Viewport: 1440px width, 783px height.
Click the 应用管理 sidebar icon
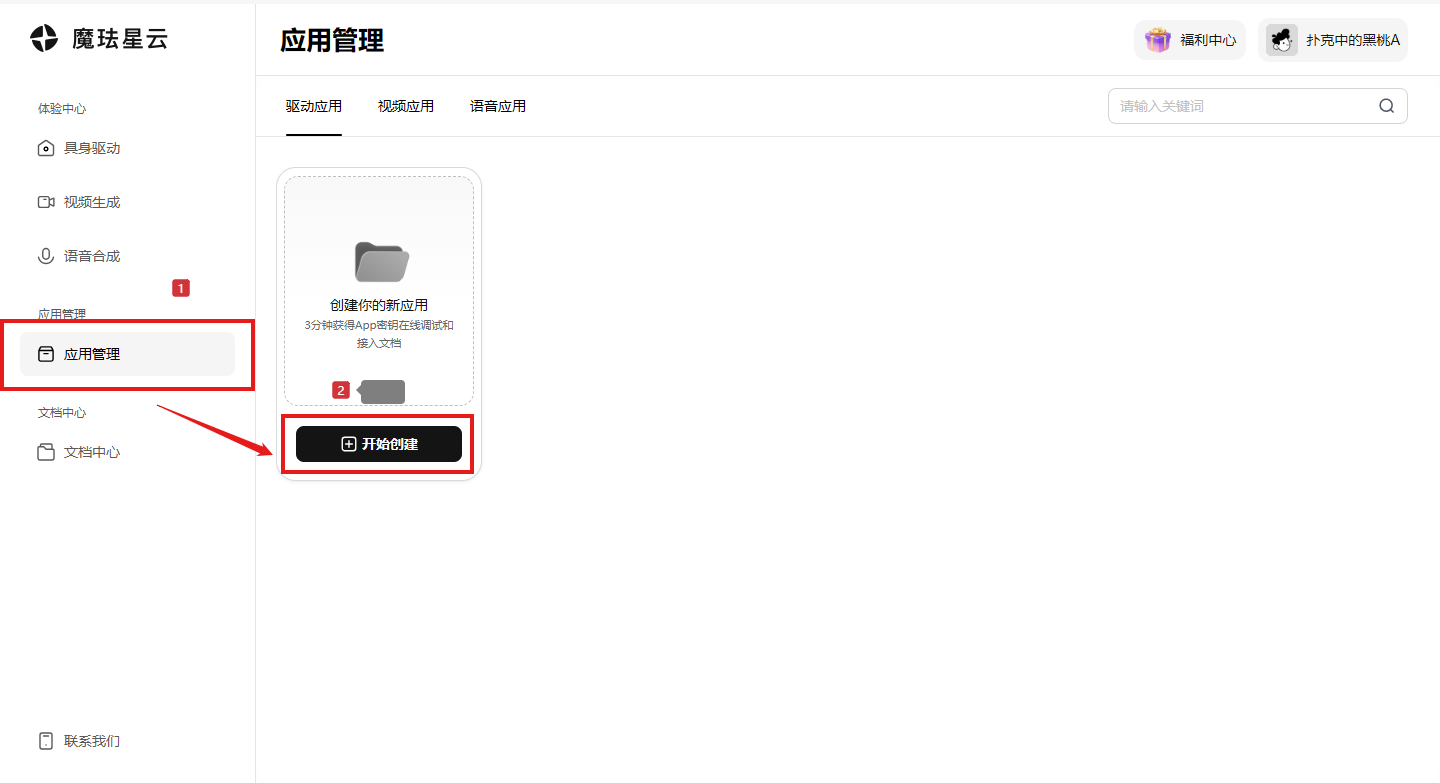(46, 354)
